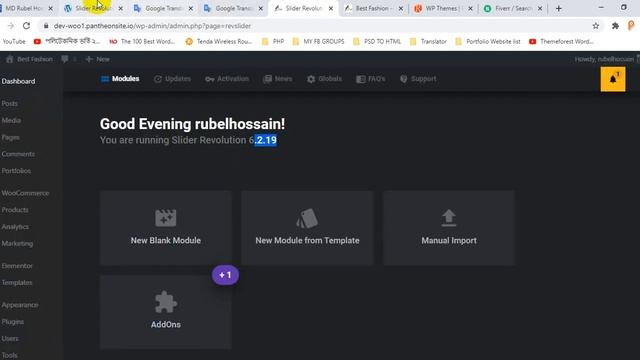640x360 pixels.
Task: Open the Manual Import card
Action: coord(449,228)
